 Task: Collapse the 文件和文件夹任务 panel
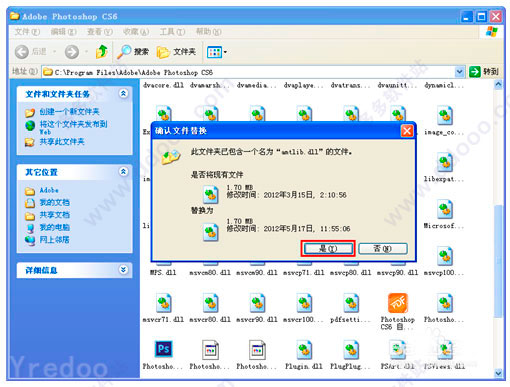(x=123, y=94)
